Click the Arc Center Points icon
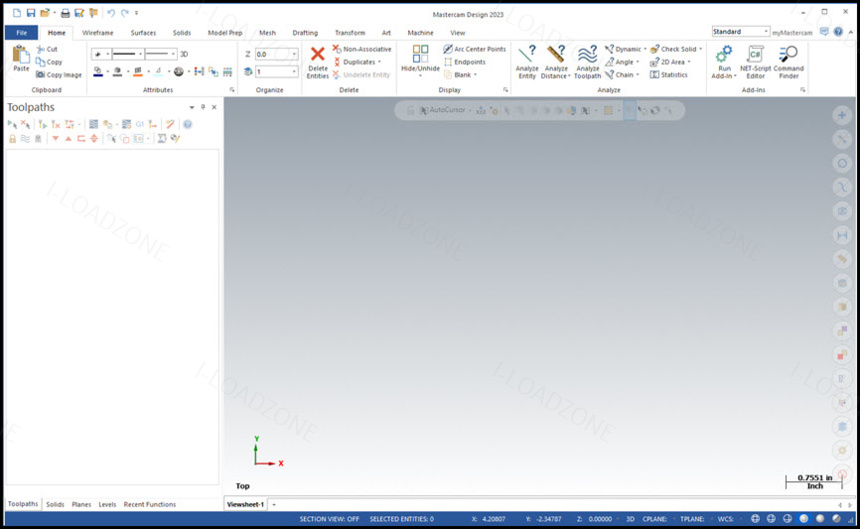Image resolution: width=860 pixels, height=529 pixels. coord(448,49)
